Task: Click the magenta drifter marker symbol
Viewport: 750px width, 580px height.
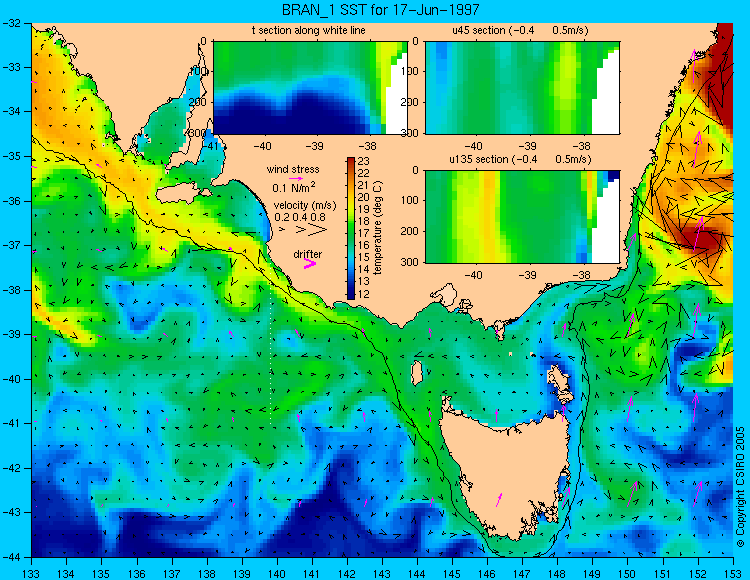Action: pos(309,263)
